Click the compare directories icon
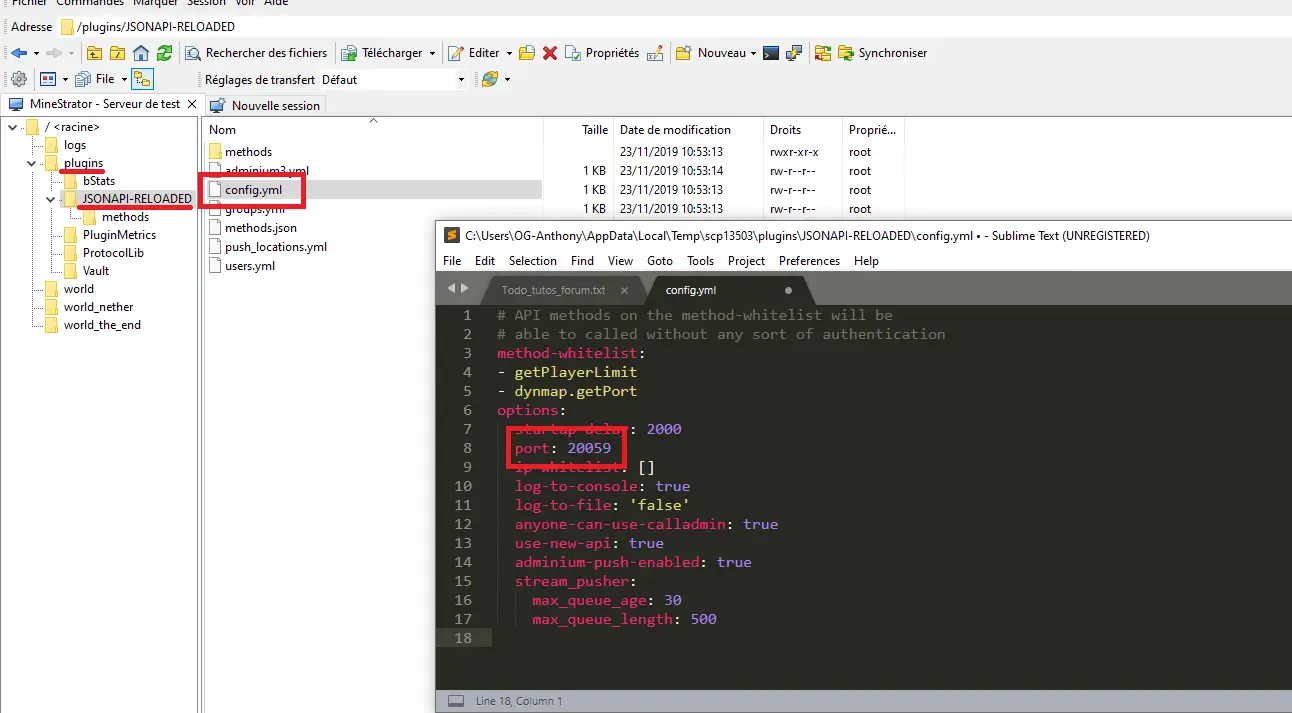Viewport: 1292px width, 713px height. coord(822,53)
